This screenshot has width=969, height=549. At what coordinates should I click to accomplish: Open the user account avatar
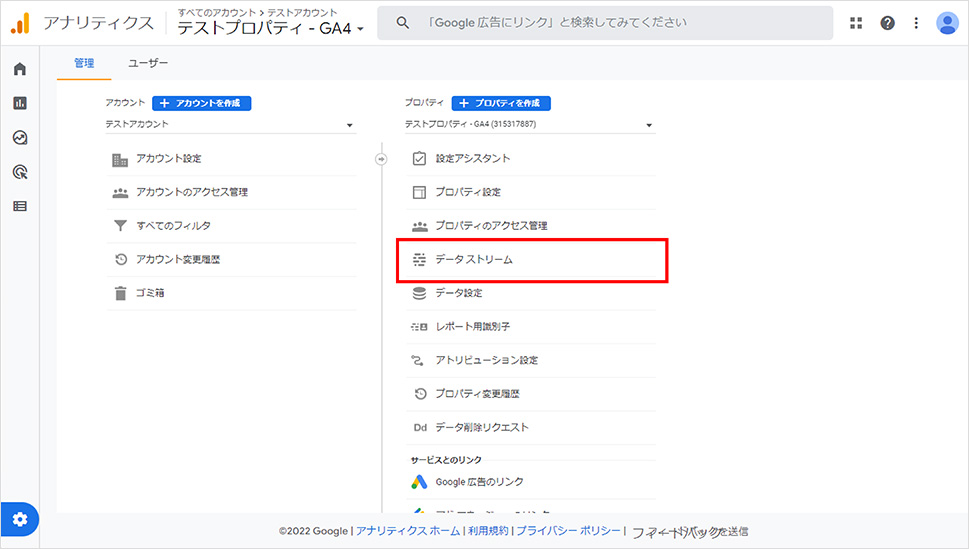(x=947, y=23)
